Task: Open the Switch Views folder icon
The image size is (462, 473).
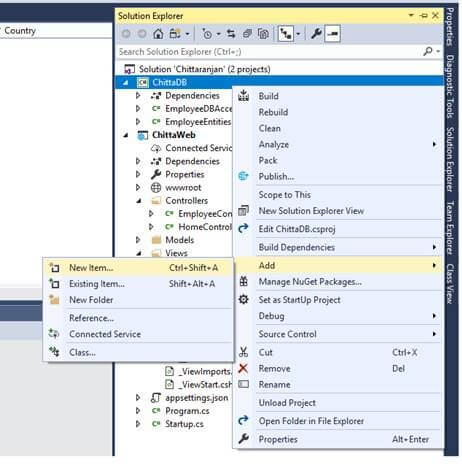Action: point(175,34)
